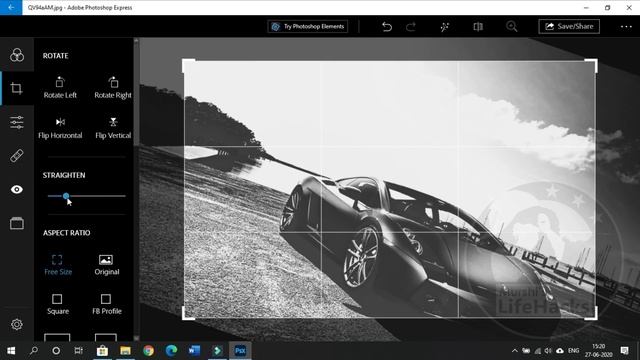Viewport: 640px width, 360px height.
Task: Open the Looks filters panel icon
Action: pos(17,55)
